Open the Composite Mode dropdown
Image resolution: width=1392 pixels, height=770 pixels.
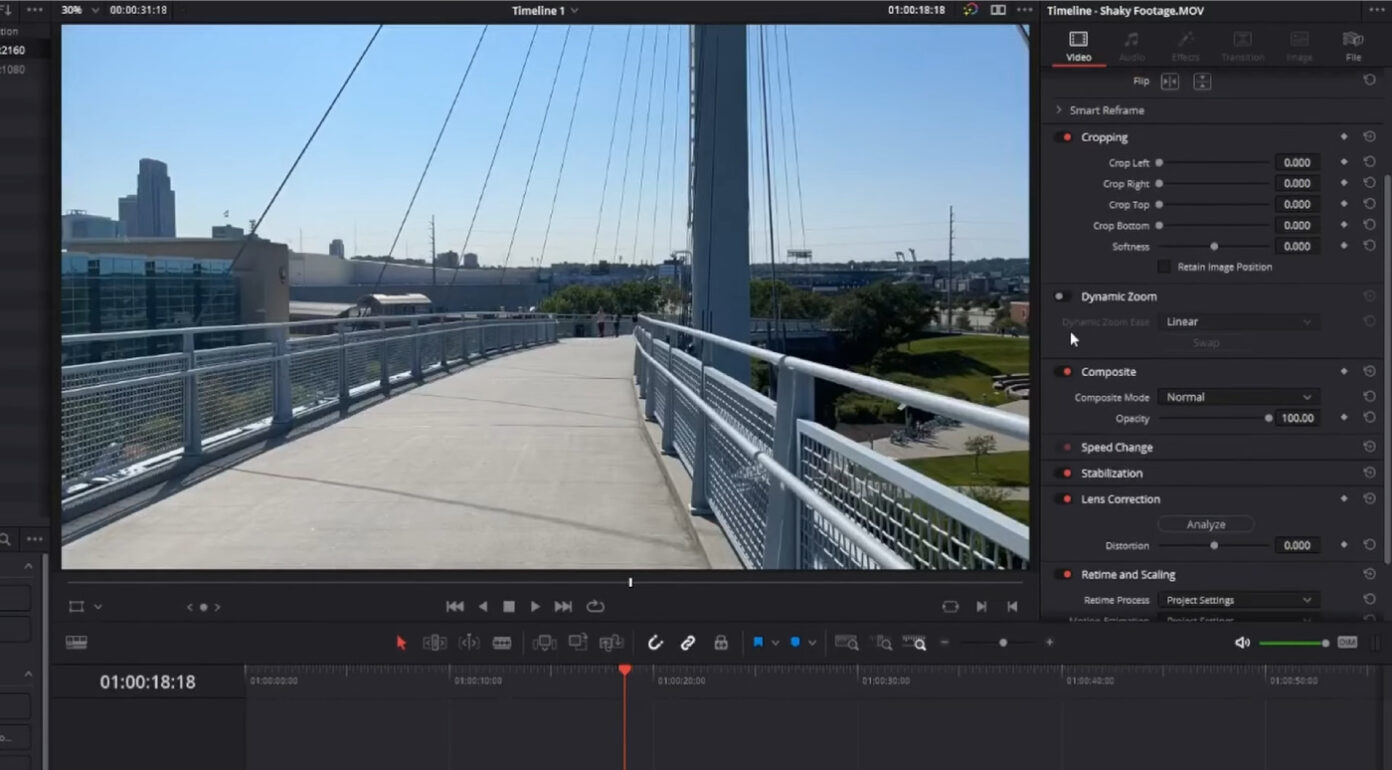(1238, 396)
